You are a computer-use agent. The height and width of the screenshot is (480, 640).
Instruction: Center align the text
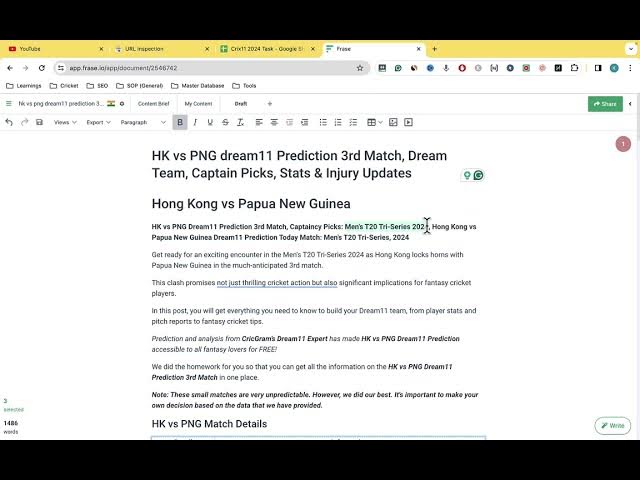(x=274, y=122)
